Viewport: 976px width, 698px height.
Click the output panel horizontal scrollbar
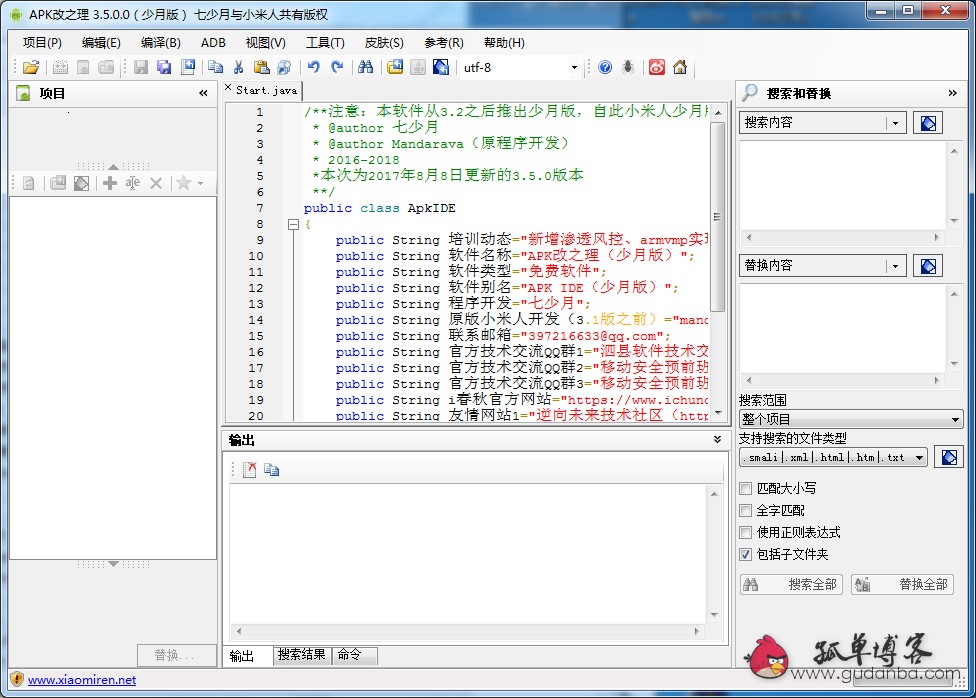(467, 631)
